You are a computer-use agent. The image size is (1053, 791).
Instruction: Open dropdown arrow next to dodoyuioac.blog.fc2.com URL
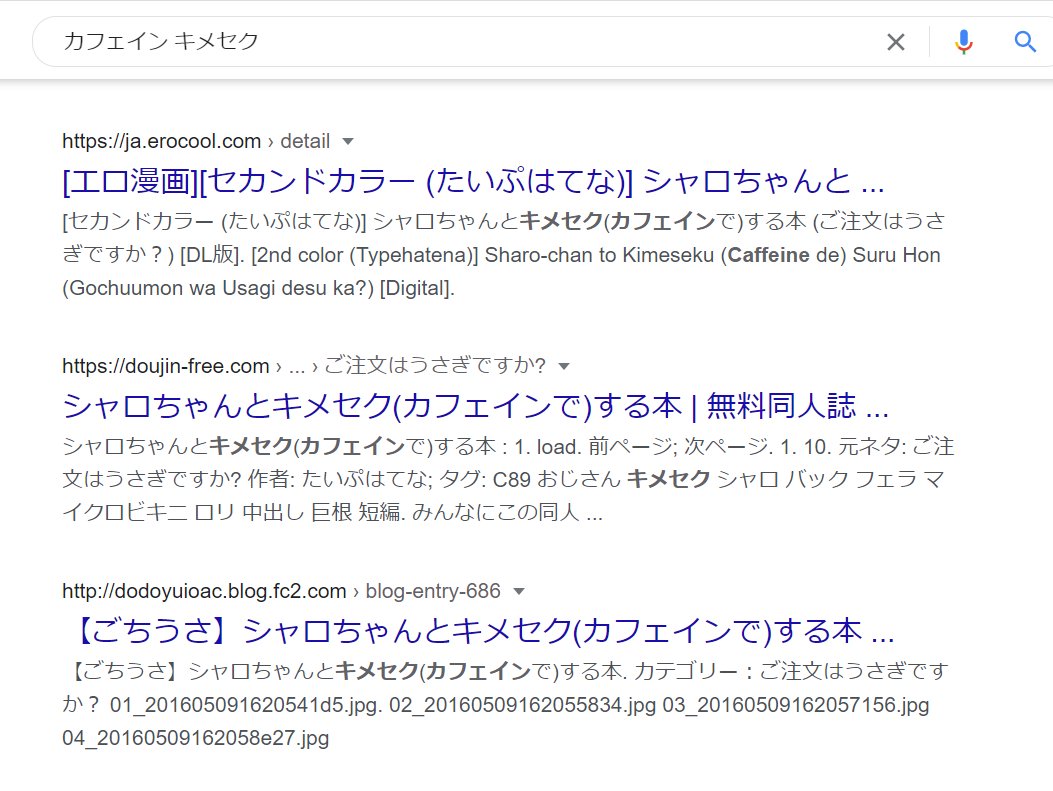point(518,592)
